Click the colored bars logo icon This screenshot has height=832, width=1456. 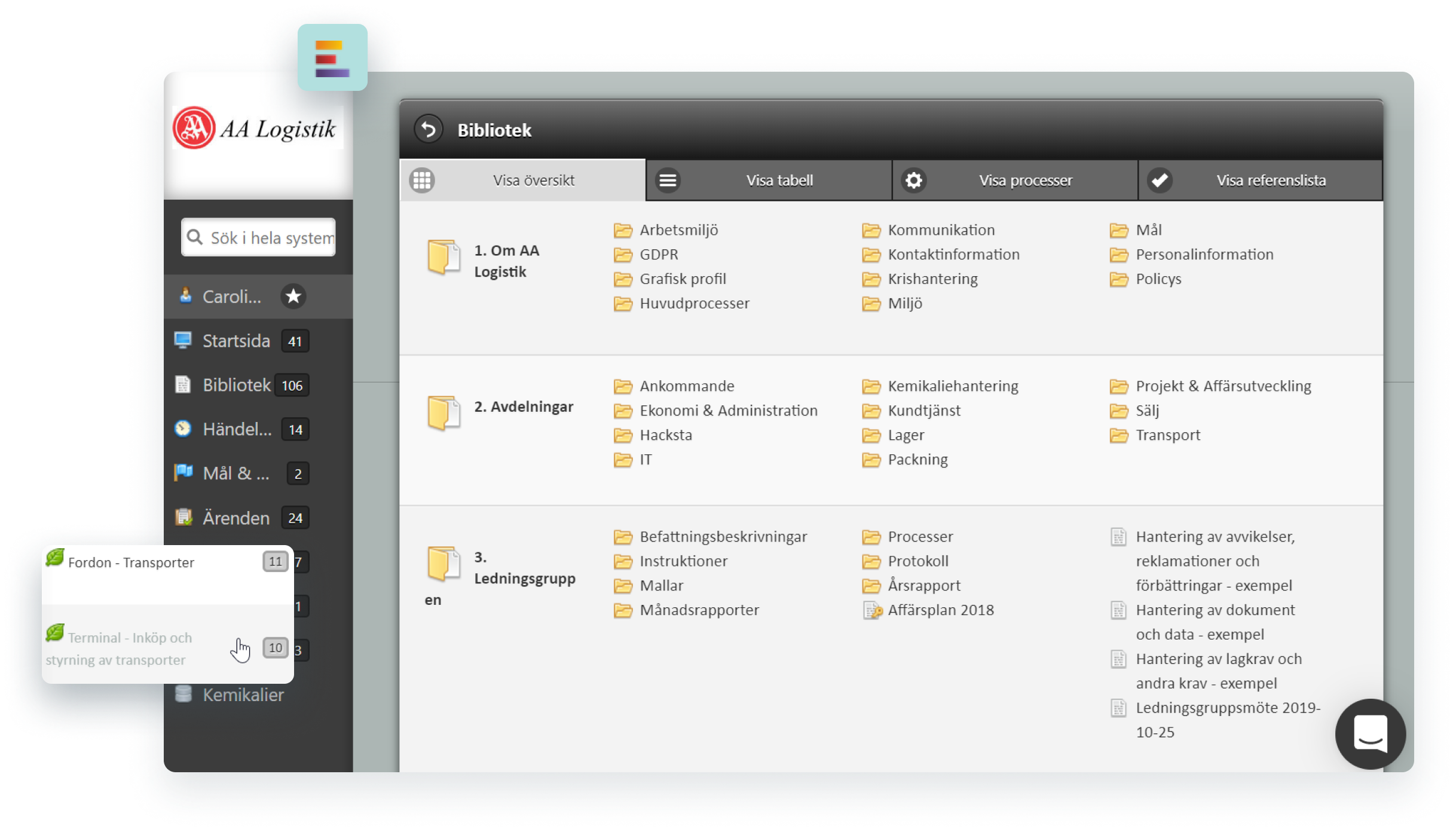[332, 58]
